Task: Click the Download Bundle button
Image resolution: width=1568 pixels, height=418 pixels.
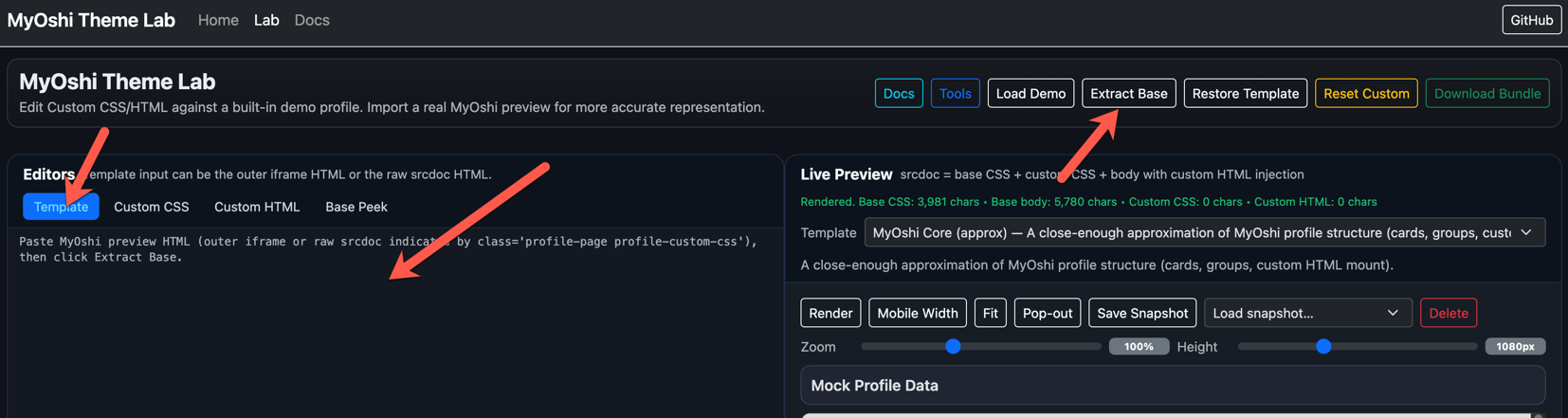Action: coord(1486,93)
